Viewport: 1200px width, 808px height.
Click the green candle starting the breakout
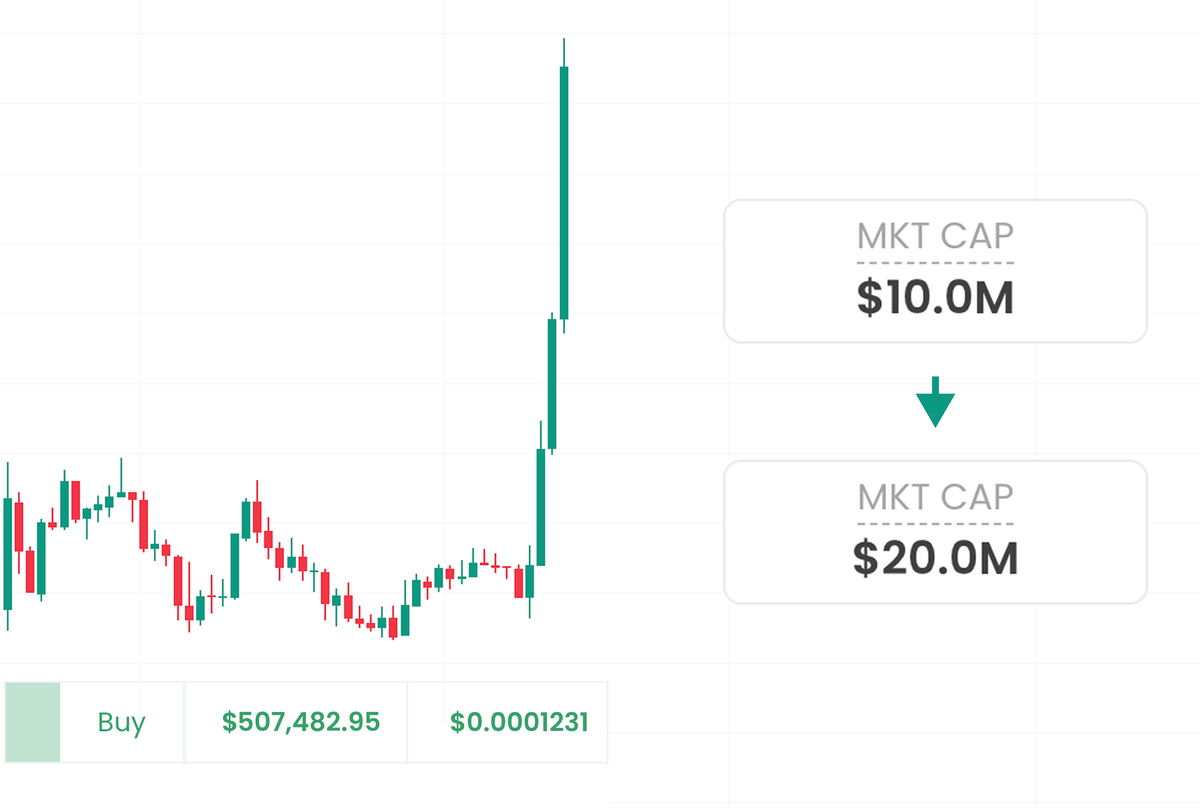tap(541, 507)
